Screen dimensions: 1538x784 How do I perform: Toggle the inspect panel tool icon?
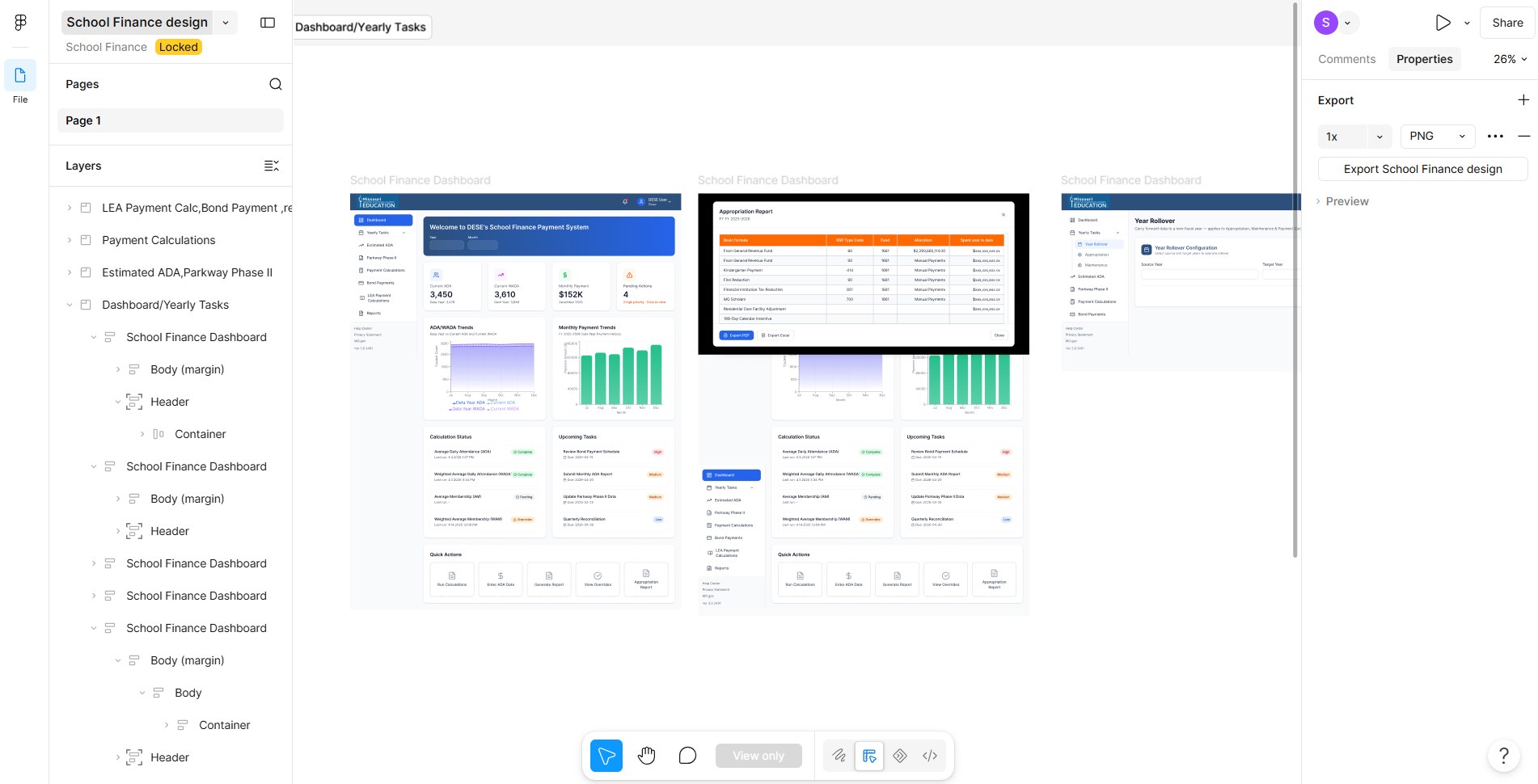(869, 756)
